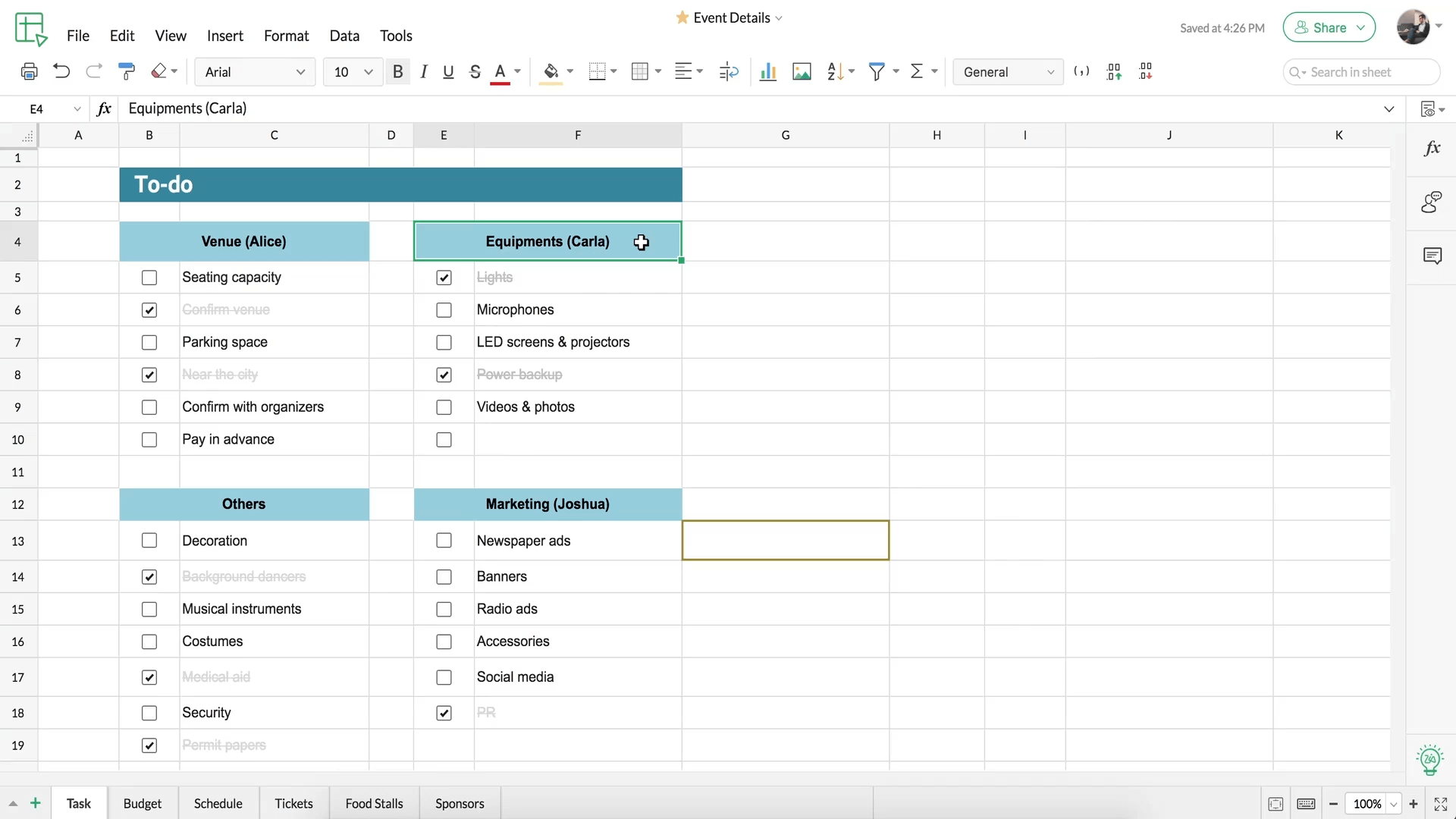
Task: Tick the Newspaper ads checkbox
Action: click(444, 541)
